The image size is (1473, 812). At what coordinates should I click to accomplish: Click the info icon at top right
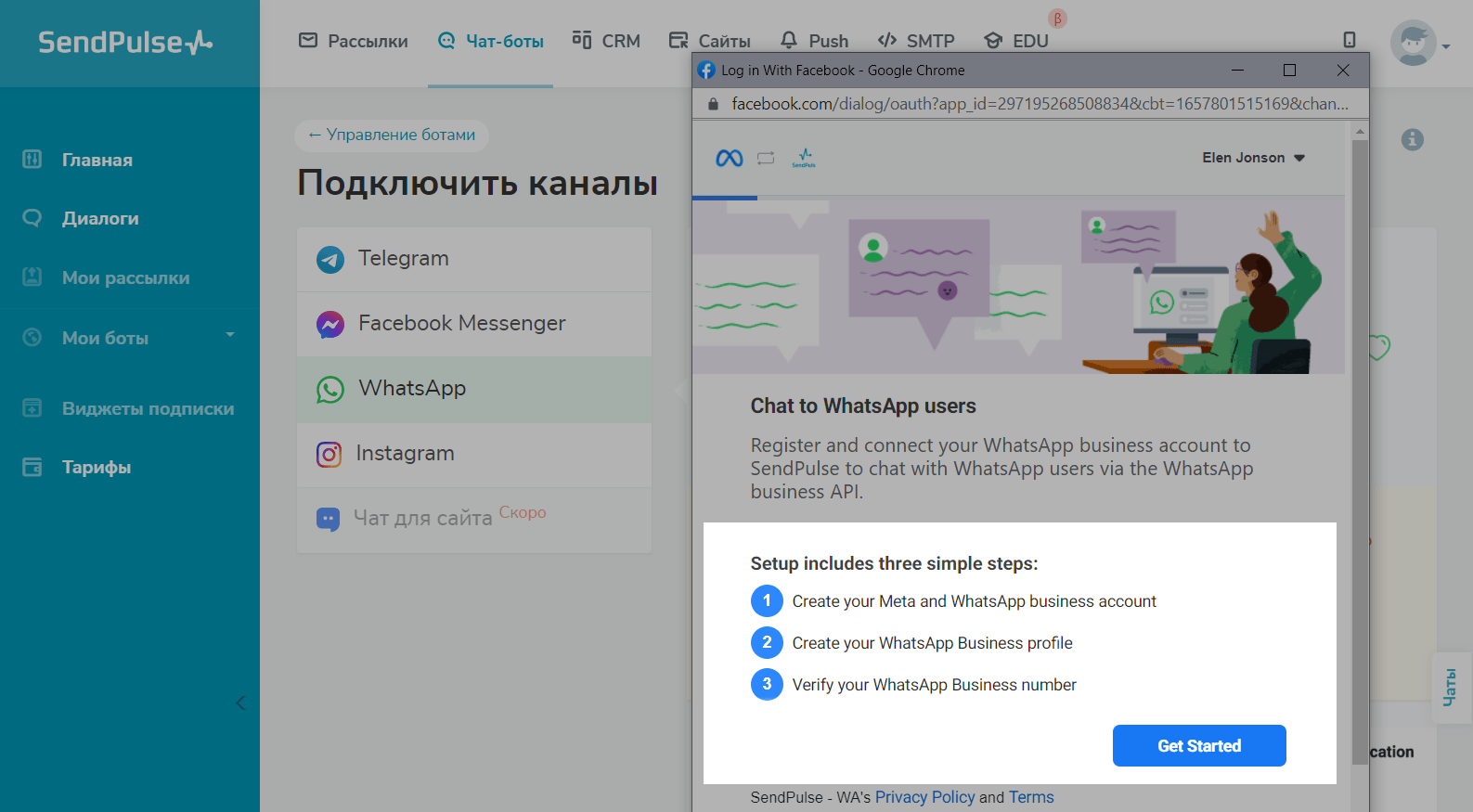(x=1412, y=139)
